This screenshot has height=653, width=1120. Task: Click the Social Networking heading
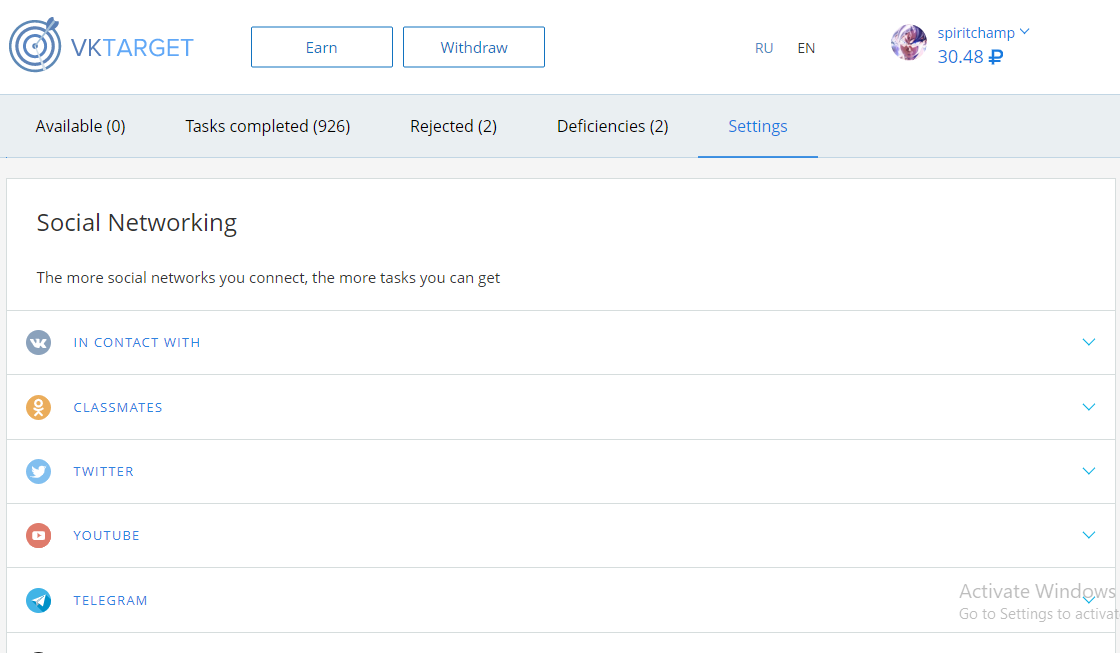136,223
